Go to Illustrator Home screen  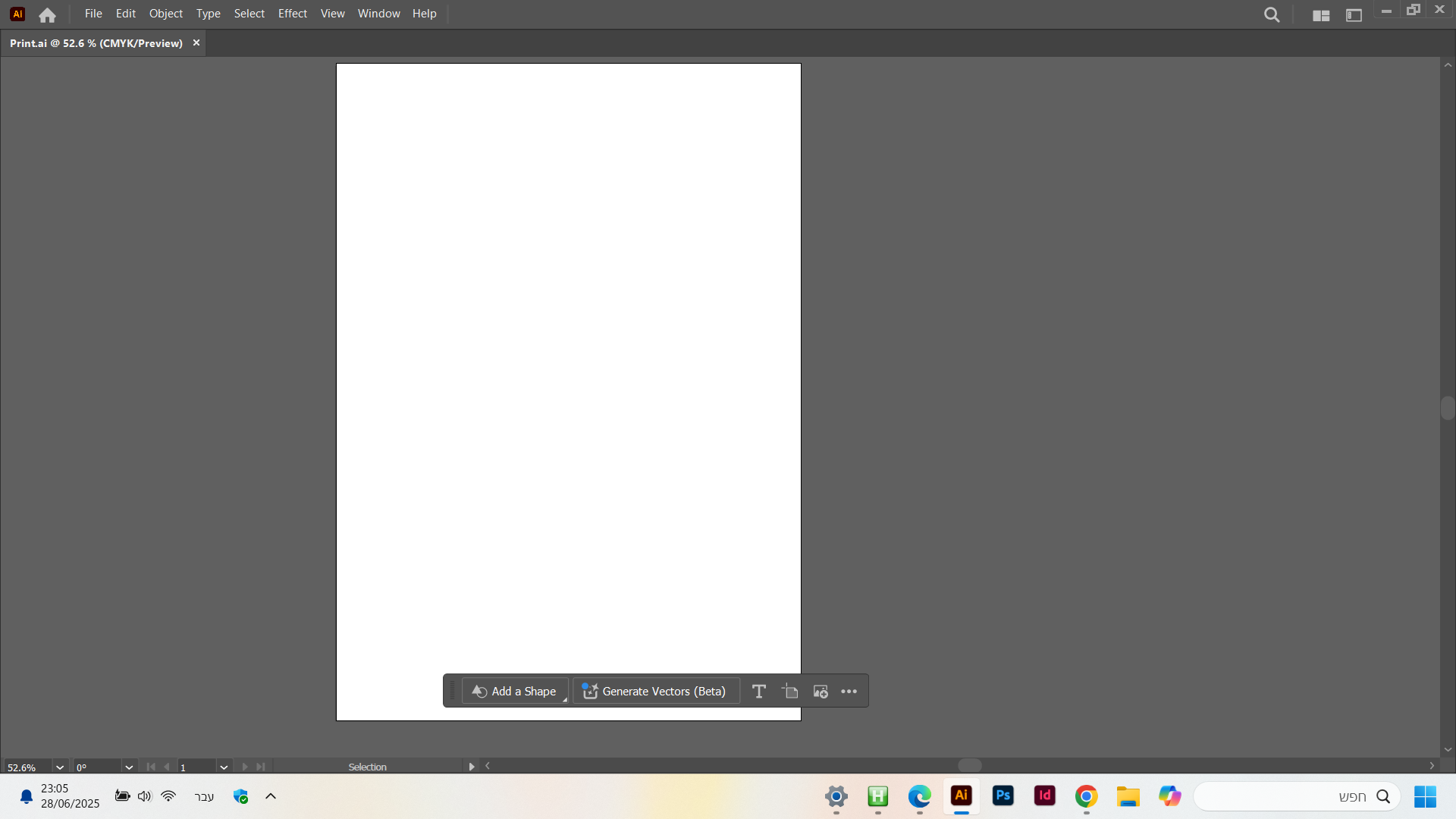click(x=47, y=14)
